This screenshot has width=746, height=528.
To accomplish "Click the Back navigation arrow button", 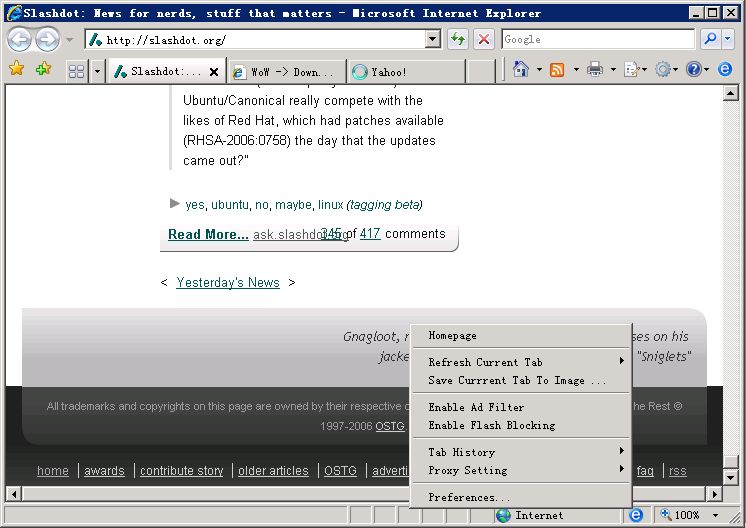I will pos(19,39).
